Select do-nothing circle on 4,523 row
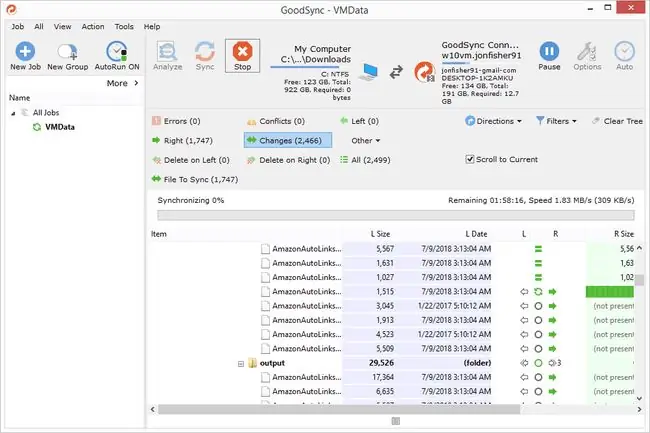Viewport: 650px width, 433px height. point(538,334)
